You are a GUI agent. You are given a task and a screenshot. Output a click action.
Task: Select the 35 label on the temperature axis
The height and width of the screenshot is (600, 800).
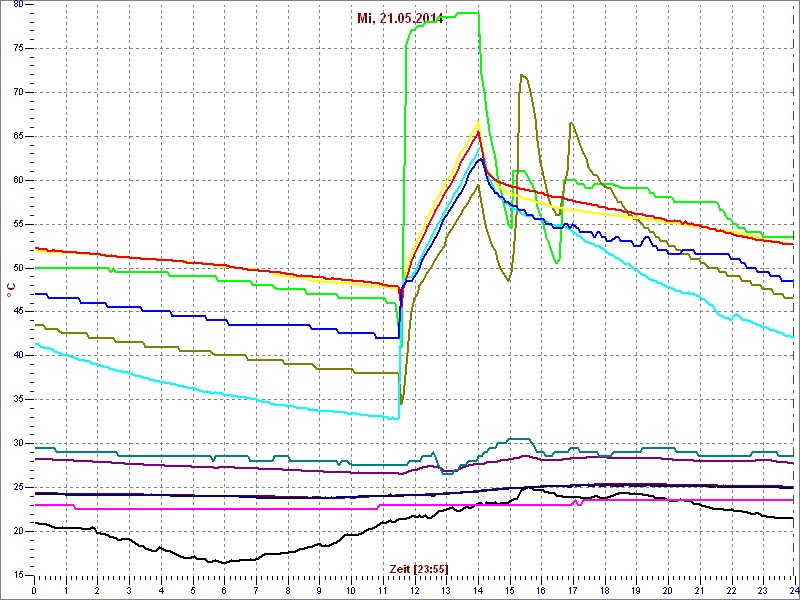[x=18, y=399]
